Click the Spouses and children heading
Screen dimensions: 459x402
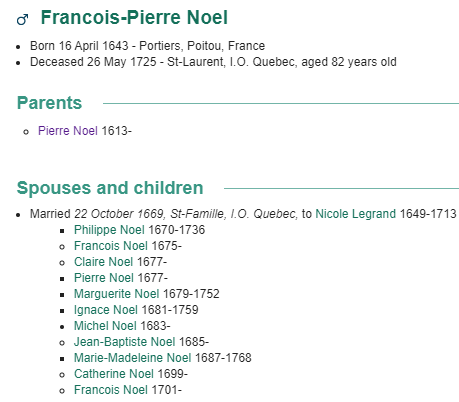(110, 188)
